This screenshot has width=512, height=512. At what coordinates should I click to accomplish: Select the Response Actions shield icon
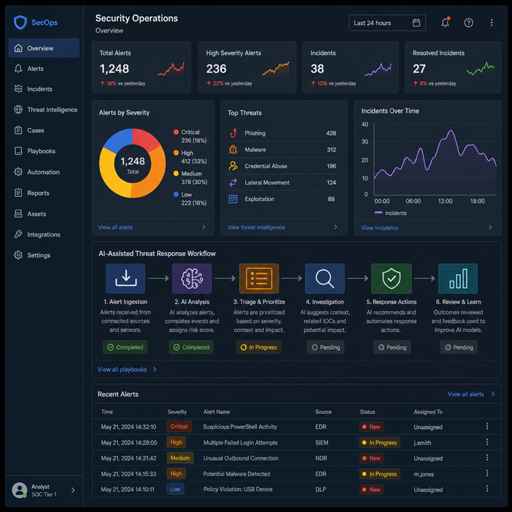[391, 279]
